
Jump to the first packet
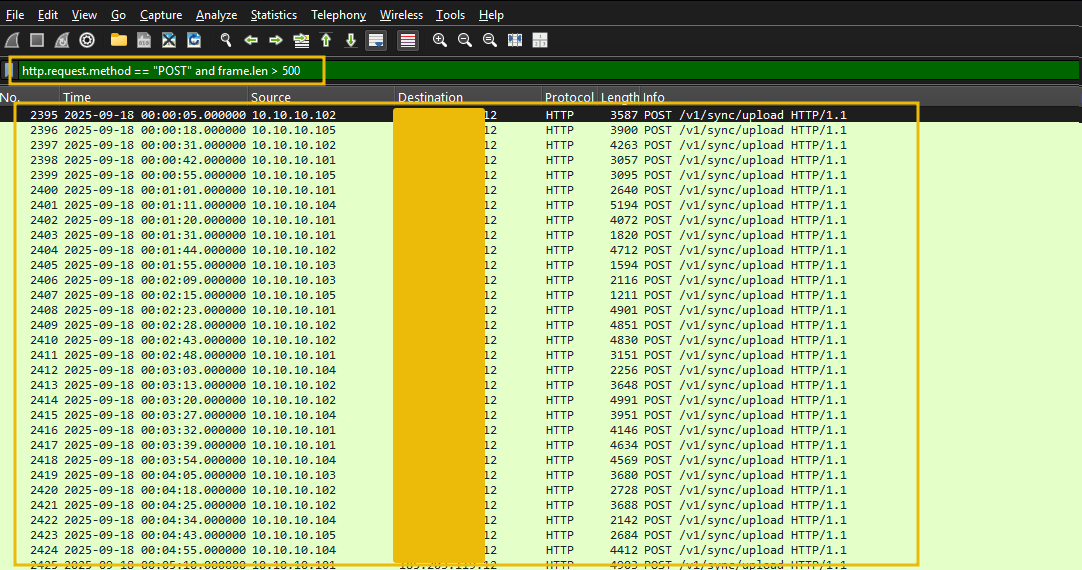tap(326, 40)
